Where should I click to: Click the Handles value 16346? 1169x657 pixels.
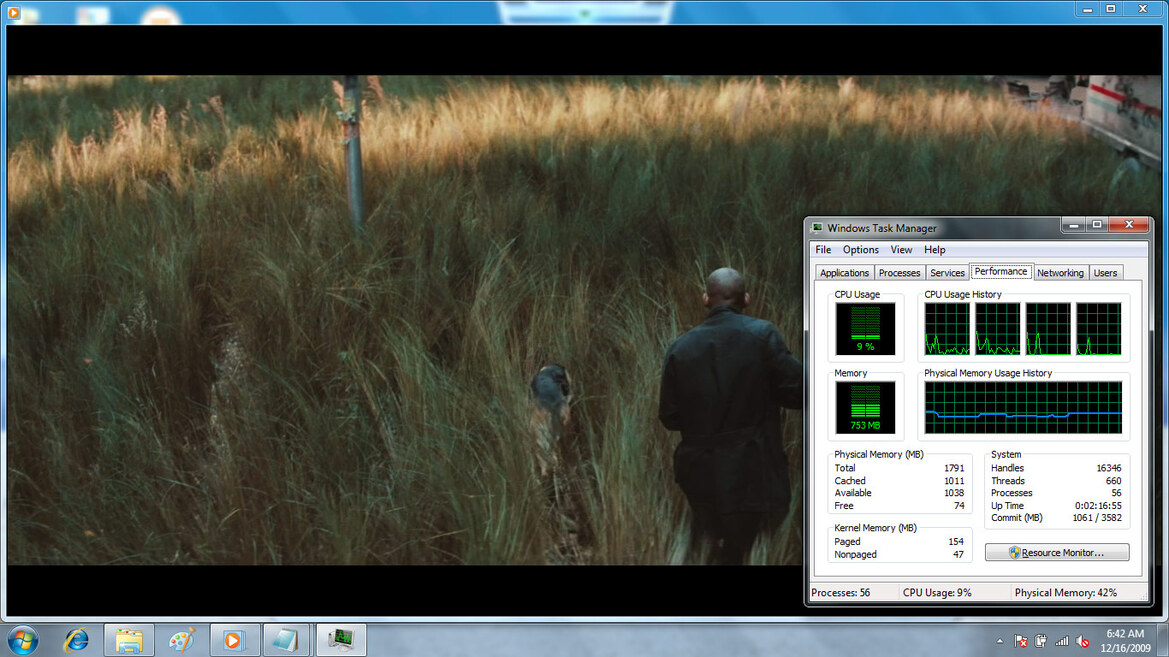[x=1109, y=468]
